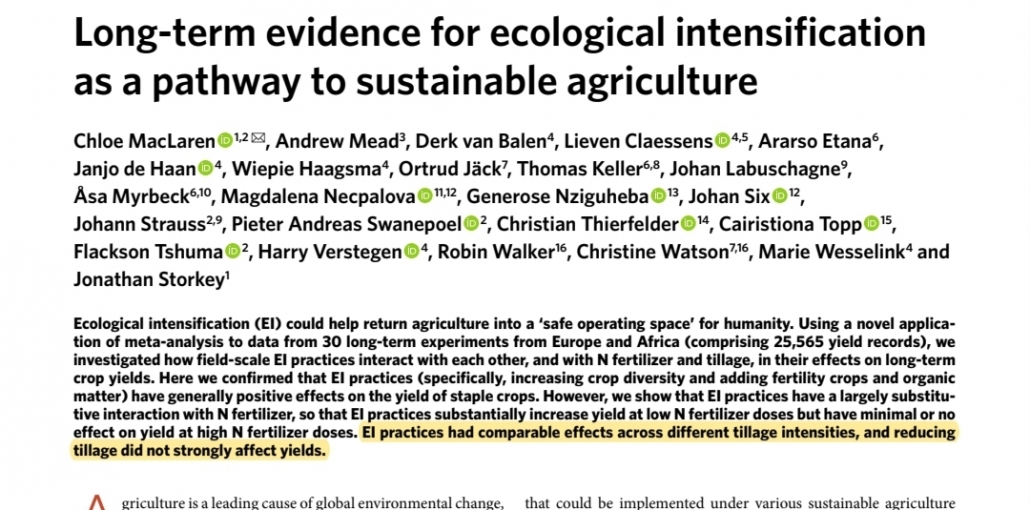Screen dimensions: 1030x510
Task: Open Lieven Claessens' ORCID icon
Action: click(x=723, y=140)
